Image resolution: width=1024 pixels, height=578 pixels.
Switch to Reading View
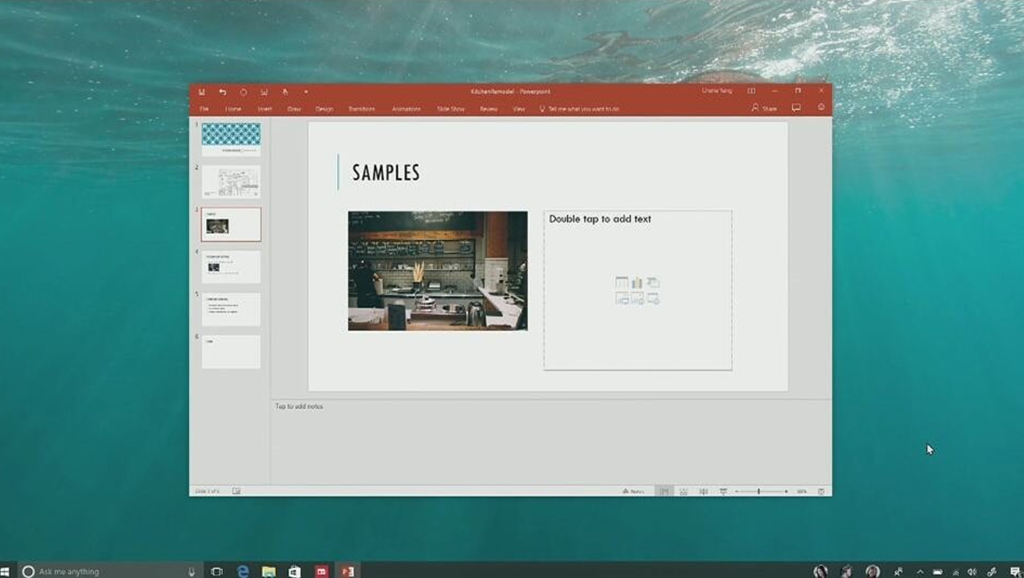(x=704, y=491)
